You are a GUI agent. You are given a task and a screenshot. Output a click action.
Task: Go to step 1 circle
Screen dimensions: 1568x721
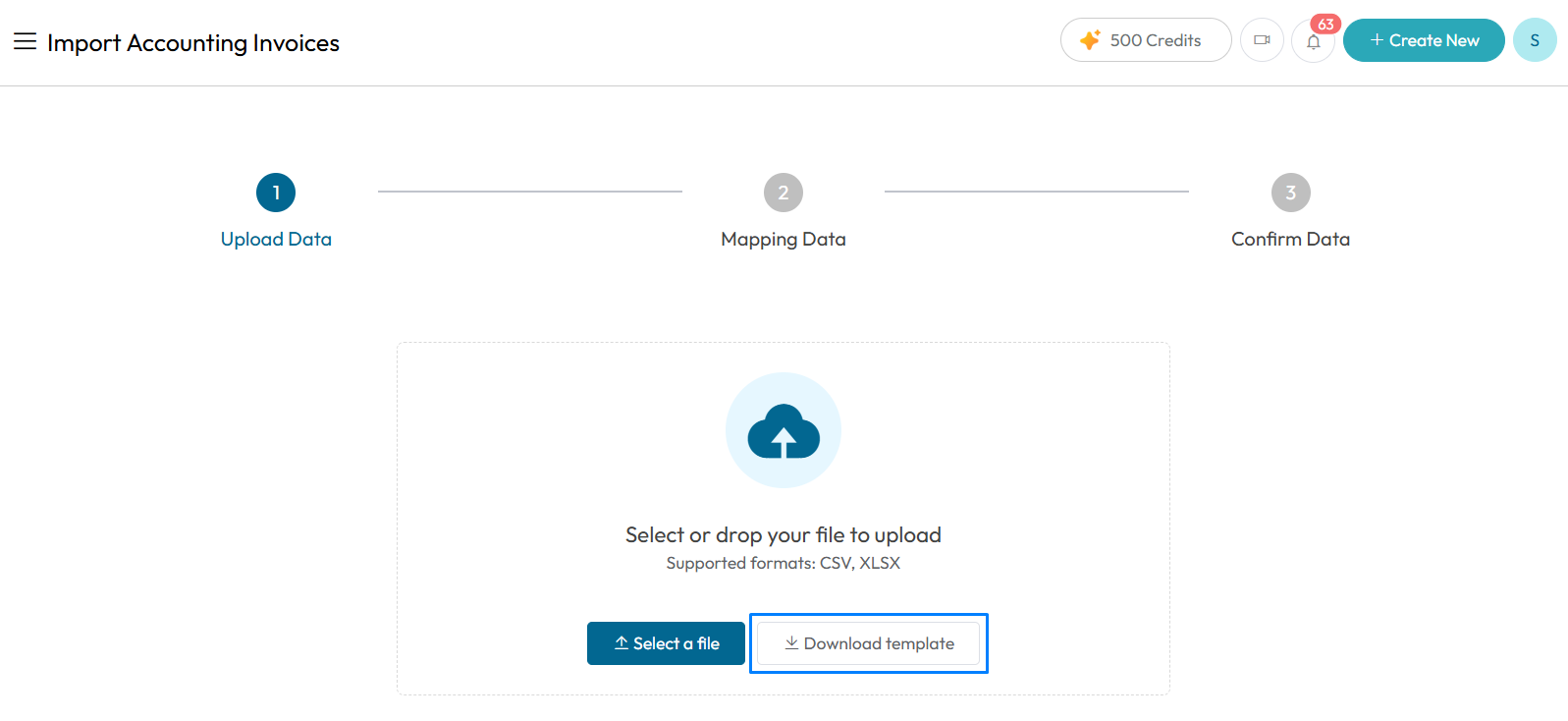[276, 193]
